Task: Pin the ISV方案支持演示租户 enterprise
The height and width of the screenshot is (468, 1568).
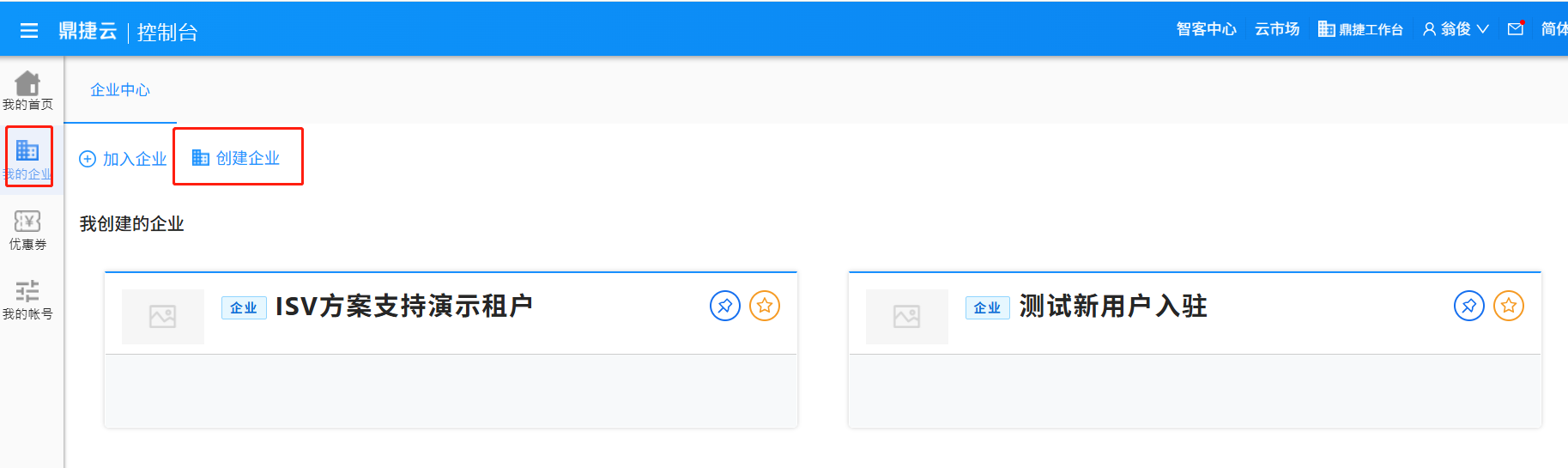Action: click(725, 306)
